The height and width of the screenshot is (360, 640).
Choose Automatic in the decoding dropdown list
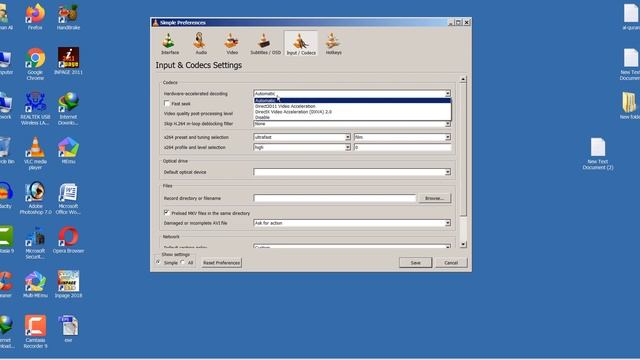coord(352,100)
